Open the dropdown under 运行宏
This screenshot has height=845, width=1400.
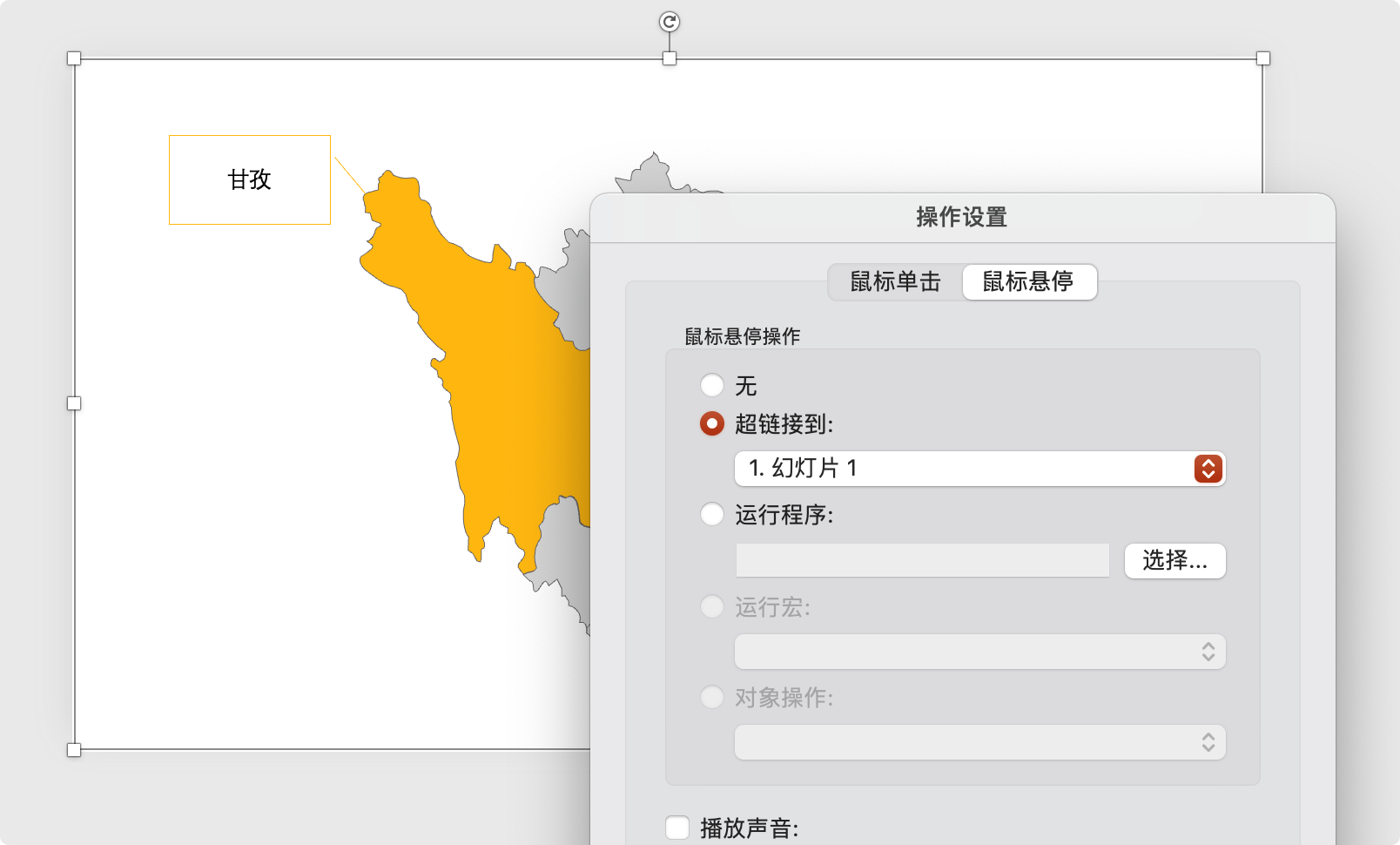[x=979, y=652]
